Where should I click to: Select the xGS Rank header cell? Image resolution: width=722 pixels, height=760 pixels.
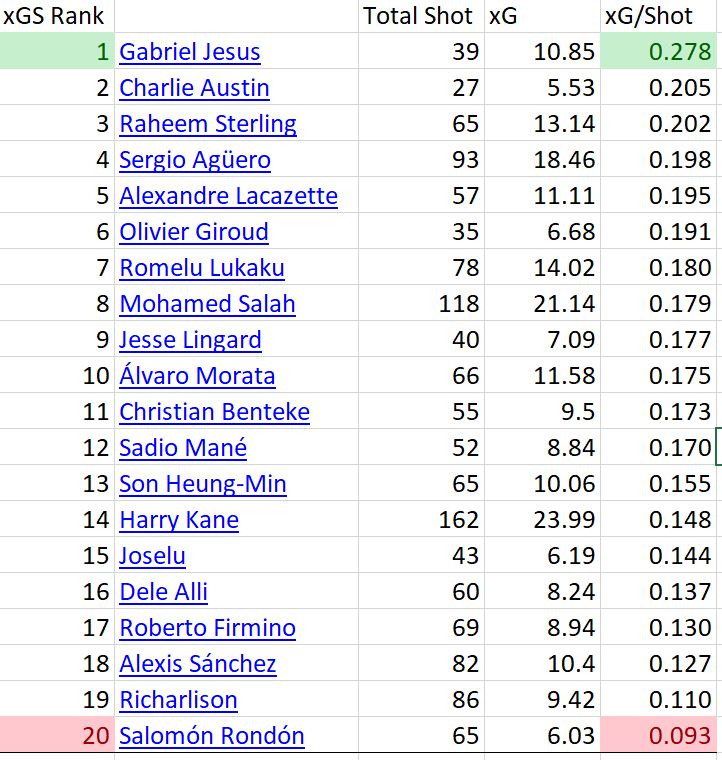click(57, 16)
